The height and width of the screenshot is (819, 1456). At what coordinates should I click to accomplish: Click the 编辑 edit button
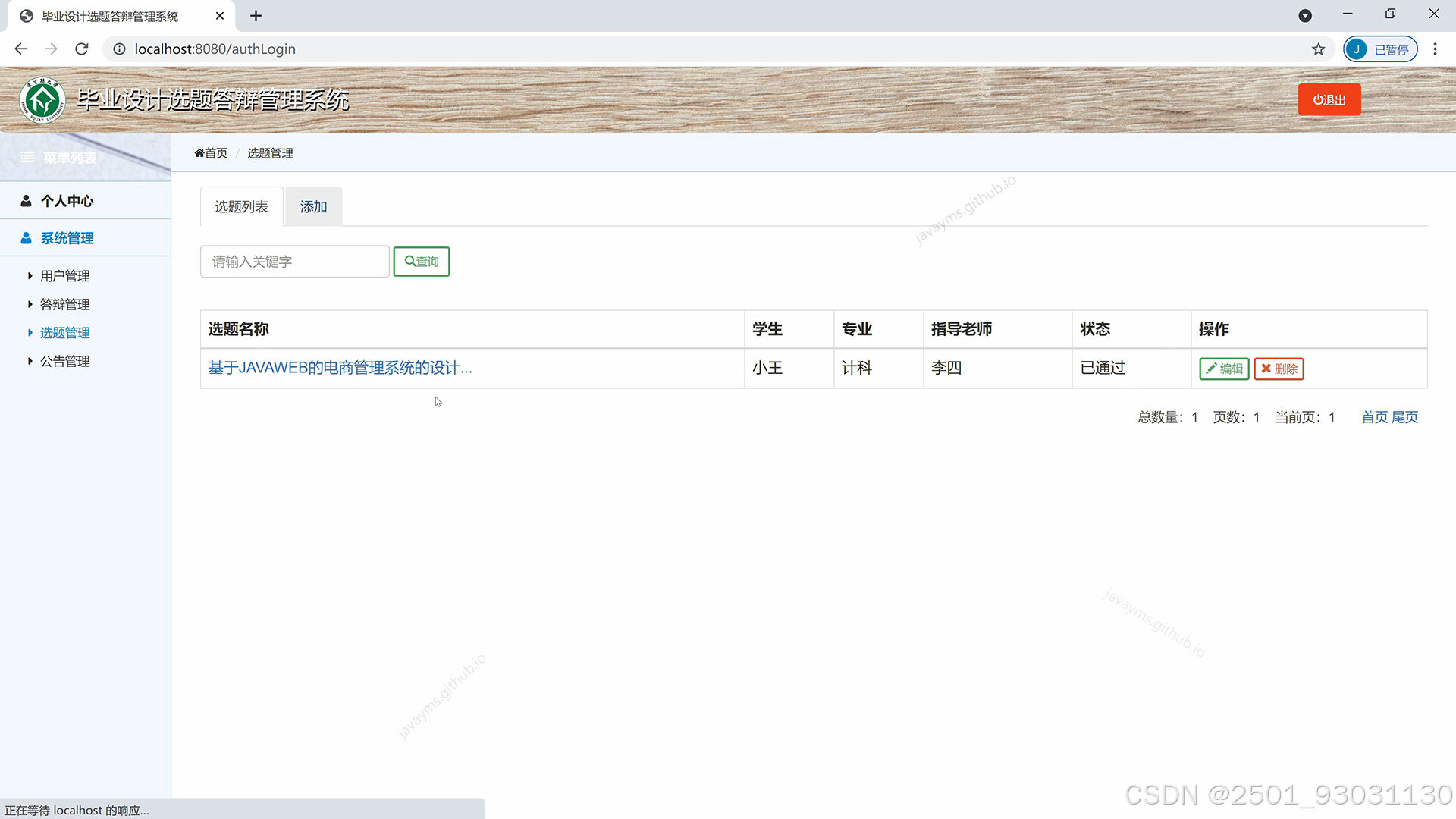coord(1224,369)
